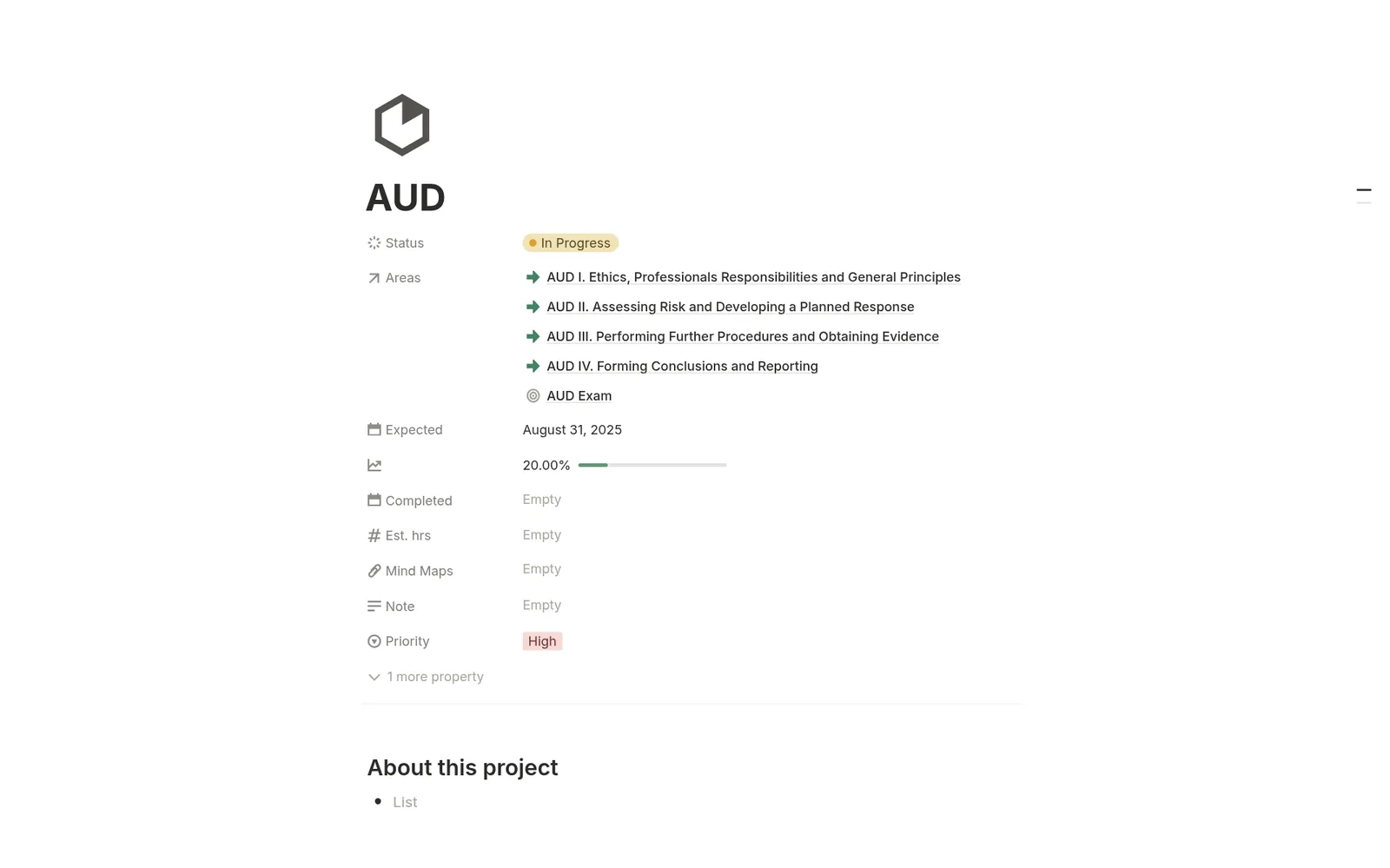
Task: Click the August 31, 2025 expected date
Action: coord(573,430)
